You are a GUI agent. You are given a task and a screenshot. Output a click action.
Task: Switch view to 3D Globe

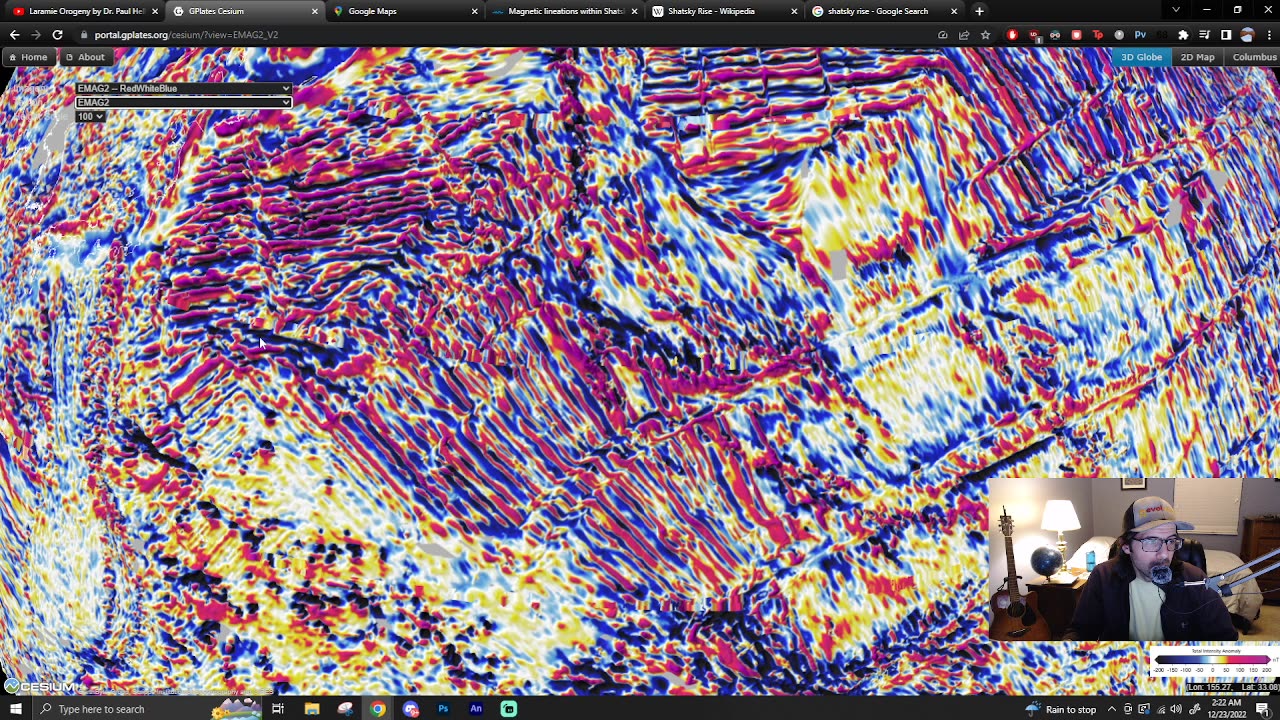(x=1141, y=57)
